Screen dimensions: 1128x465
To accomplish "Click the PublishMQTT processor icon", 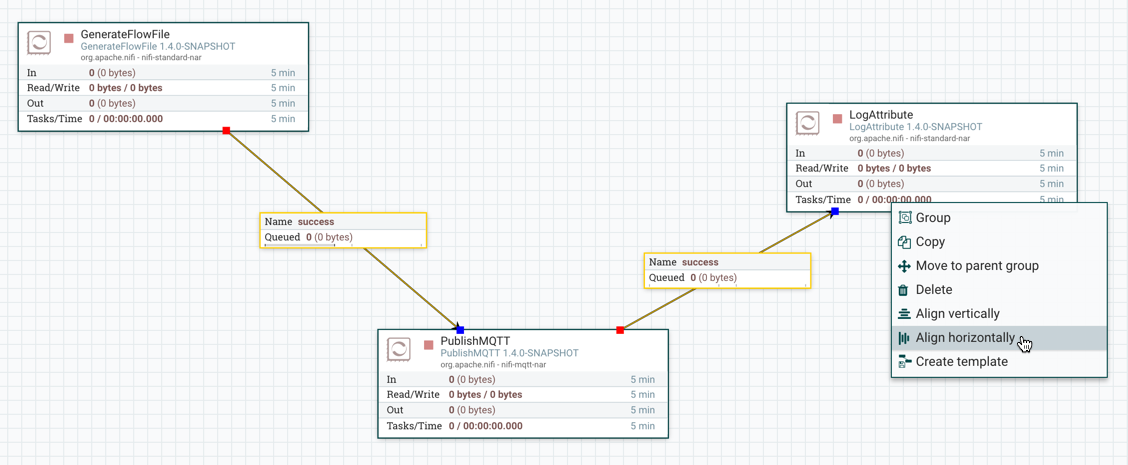I will 399,348.
